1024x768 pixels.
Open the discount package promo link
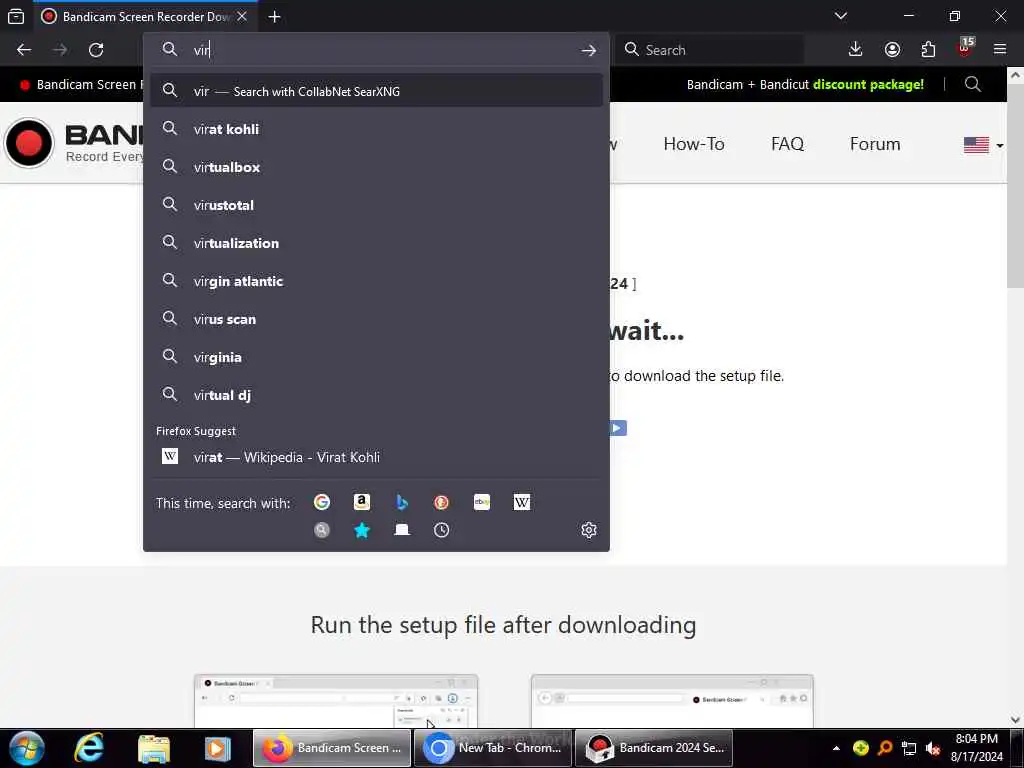[x=805, y=84]
